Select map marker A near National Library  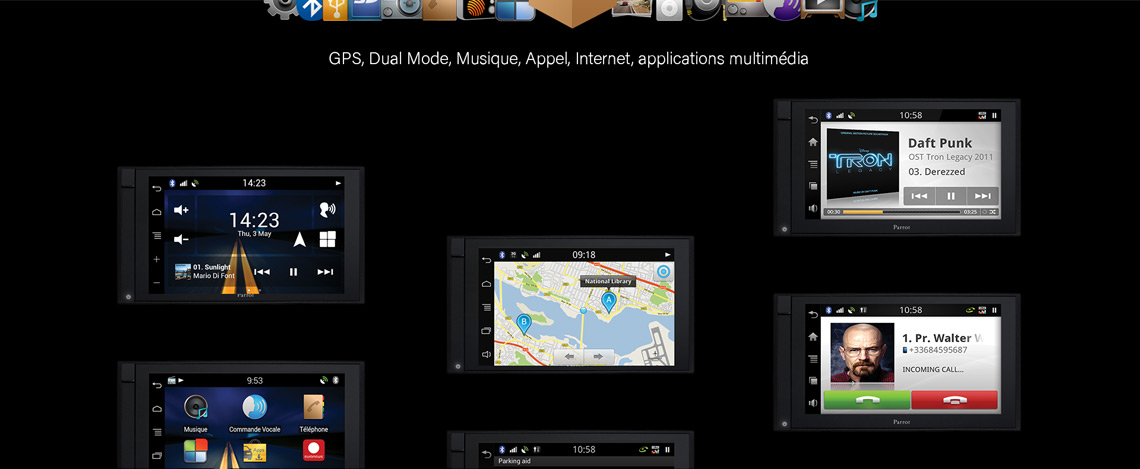pyautogui.click(x=607, y=300)
